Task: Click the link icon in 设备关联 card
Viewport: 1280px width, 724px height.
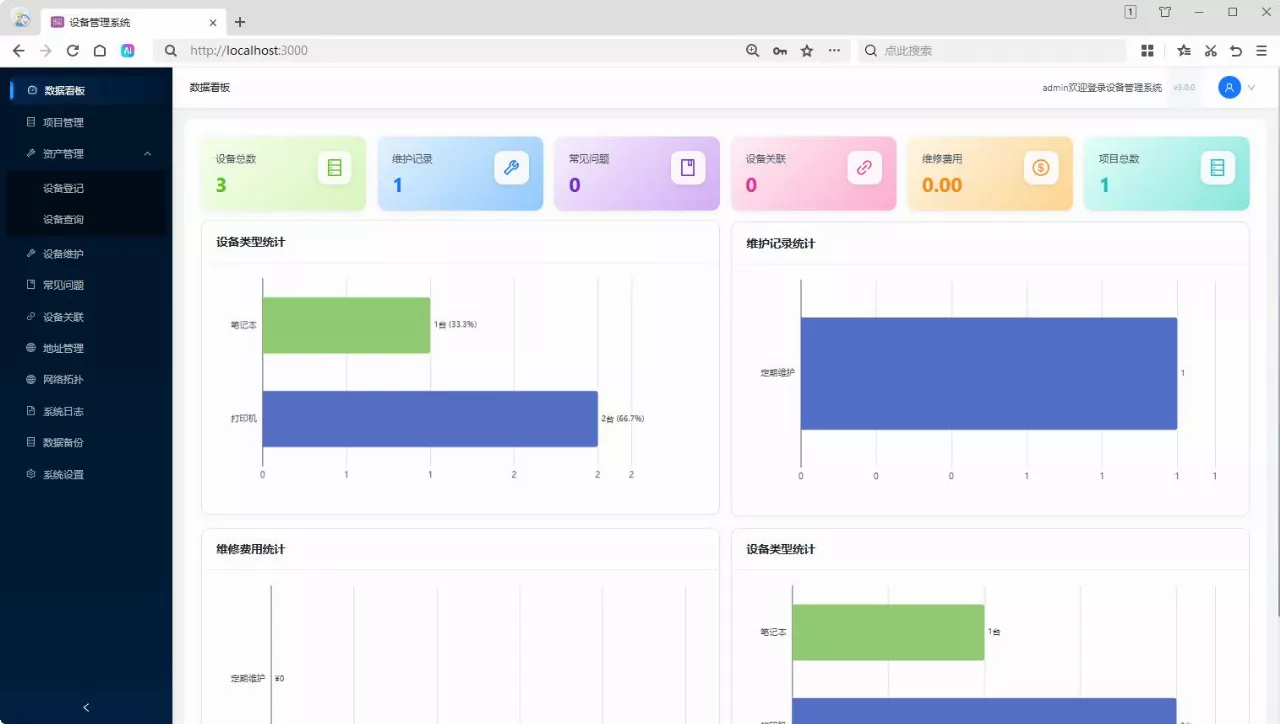Action: [x=864, y=168]
